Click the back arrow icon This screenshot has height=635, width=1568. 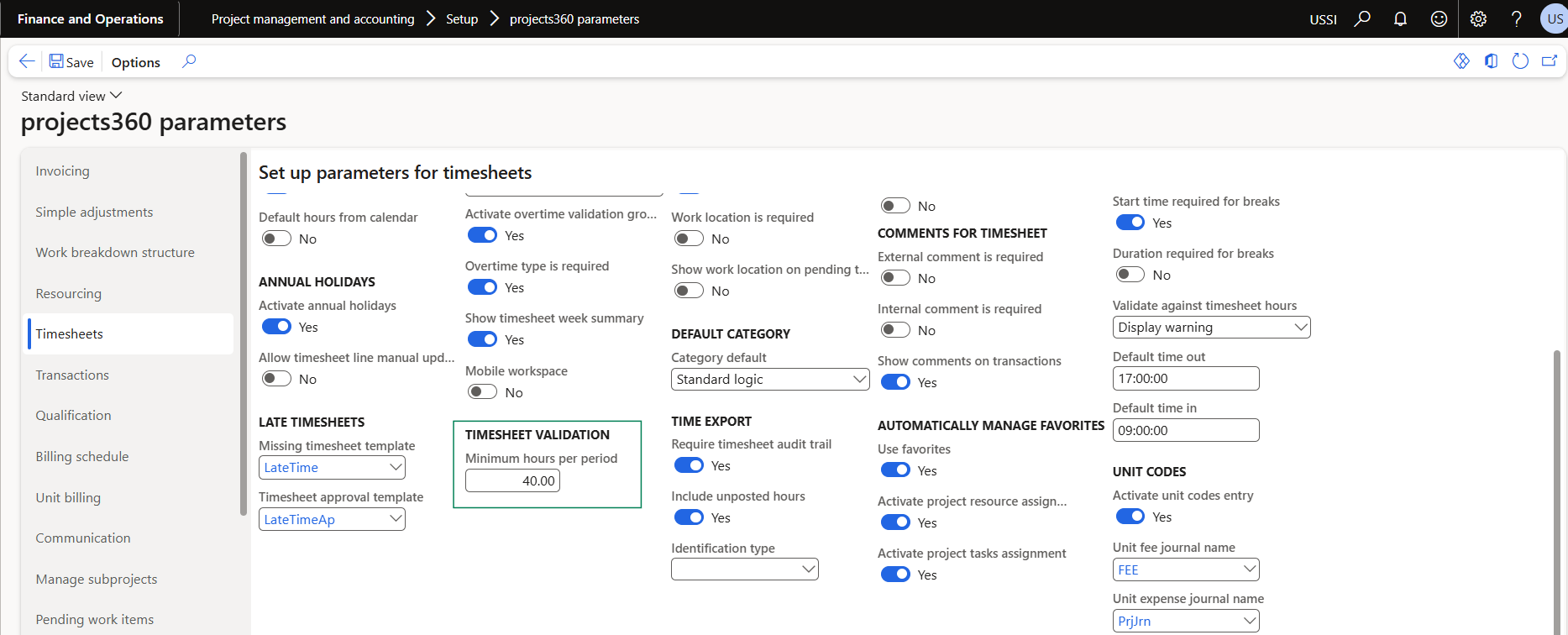point(27,61)
